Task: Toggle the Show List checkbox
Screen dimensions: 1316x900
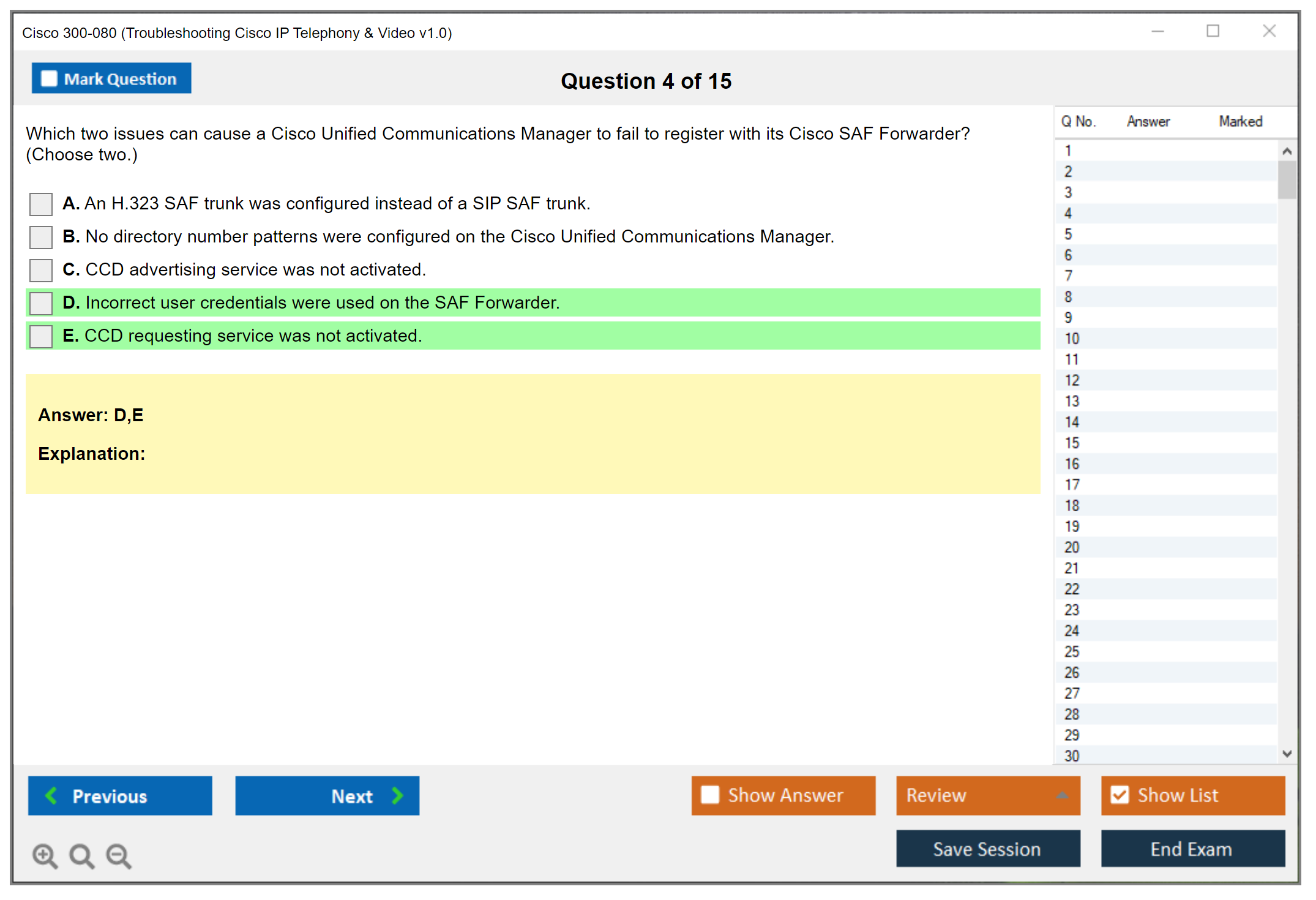Action: point(1120,795)
